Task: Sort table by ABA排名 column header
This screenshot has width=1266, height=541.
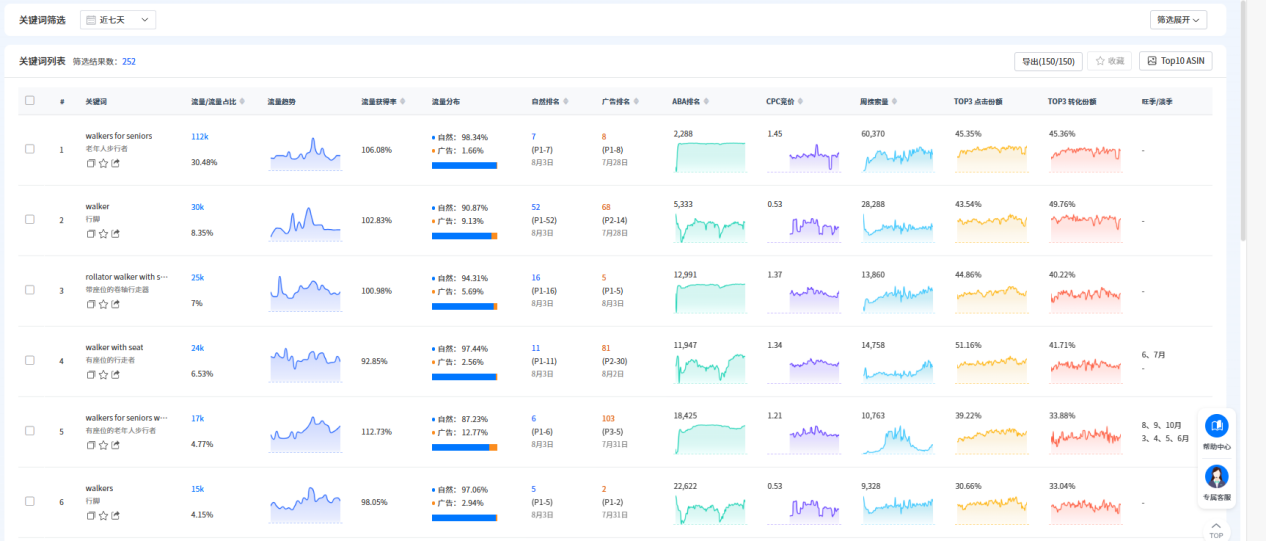Action: 686,102
